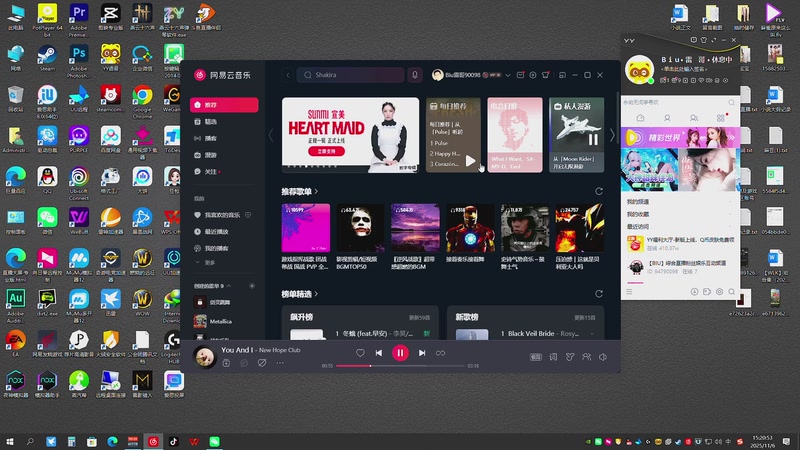Play the 每日推荐 card
Image resolution: width=800 pixels, height=450 pixels.
click(x=470, y=161)
